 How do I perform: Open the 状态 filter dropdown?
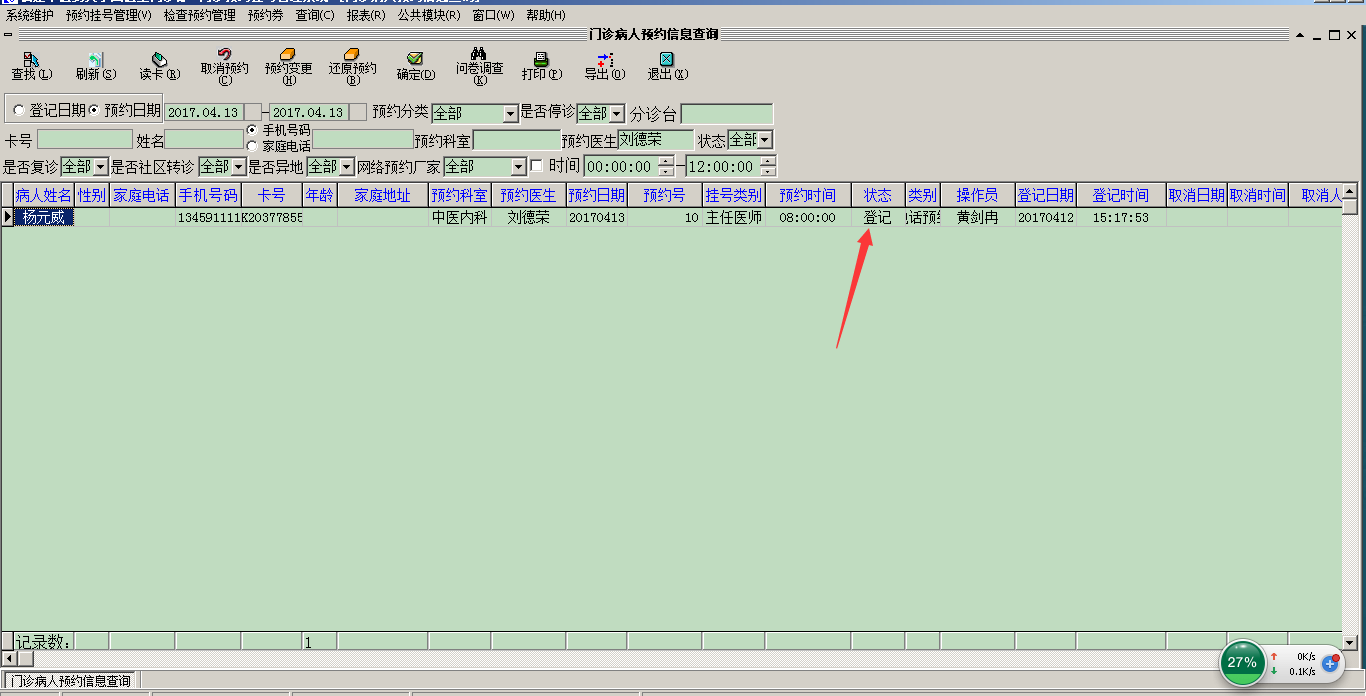pyautogui.click(x=765, y=140)
